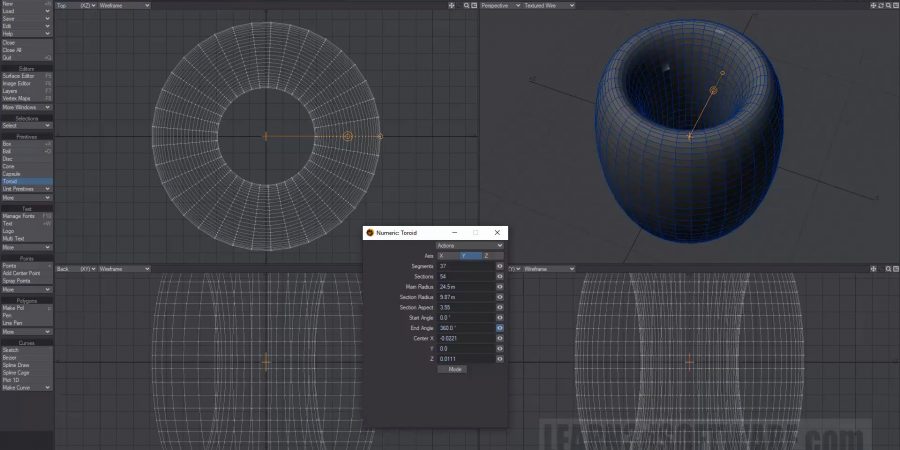Viewport: 900px width, 450px height.
Task: Click the Section Radius input field
Action: point(465,297)
